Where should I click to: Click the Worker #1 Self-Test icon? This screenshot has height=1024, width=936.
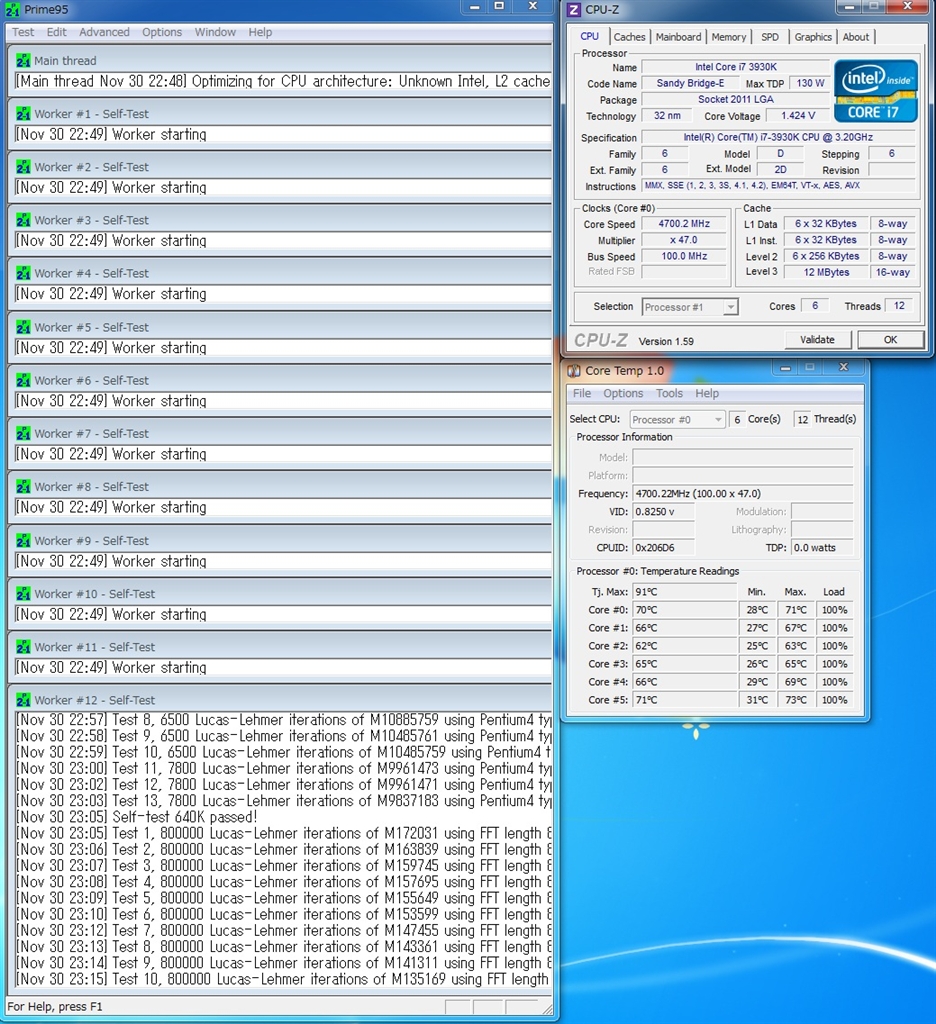coord(23,114)
